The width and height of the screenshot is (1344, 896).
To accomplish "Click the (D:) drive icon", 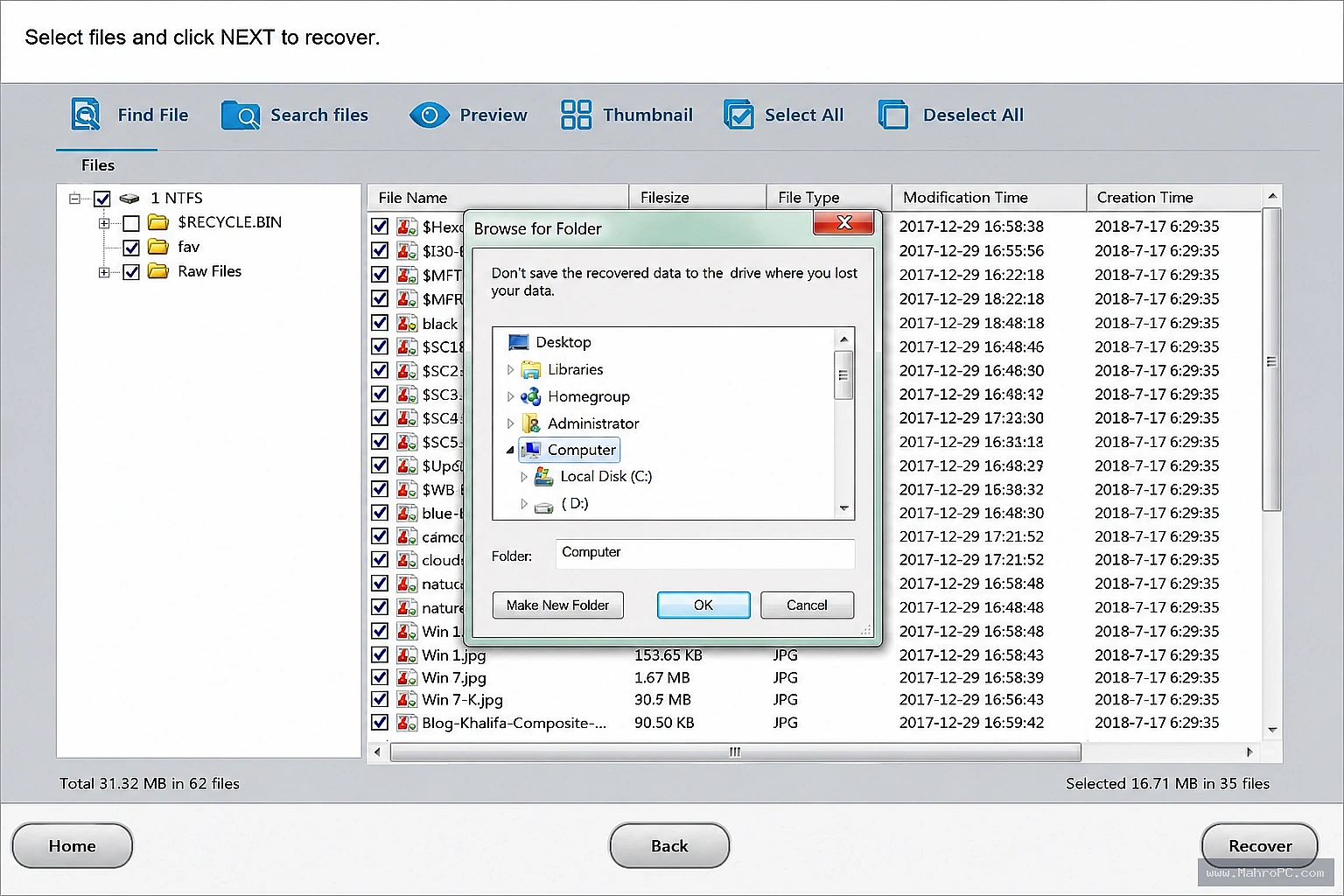I will point(543,506).
